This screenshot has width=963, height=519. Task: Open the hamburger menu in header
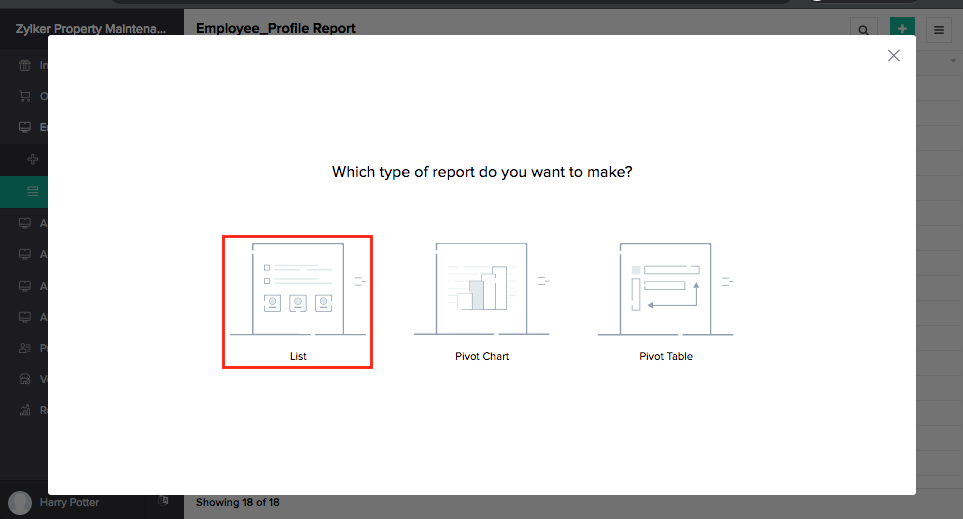pos(939,29)
